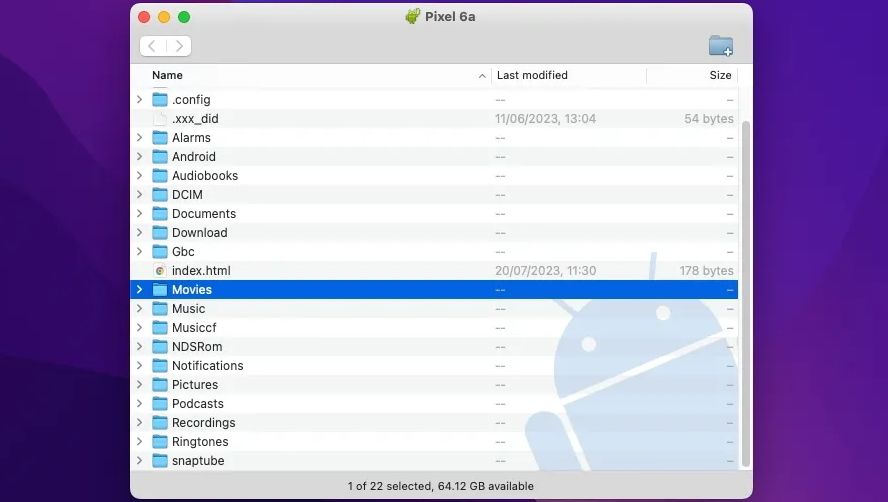Screen dimensions: 888x502
Task: Click the '11/06/2023, 13:04' modified date
Action: coord(545,118)
